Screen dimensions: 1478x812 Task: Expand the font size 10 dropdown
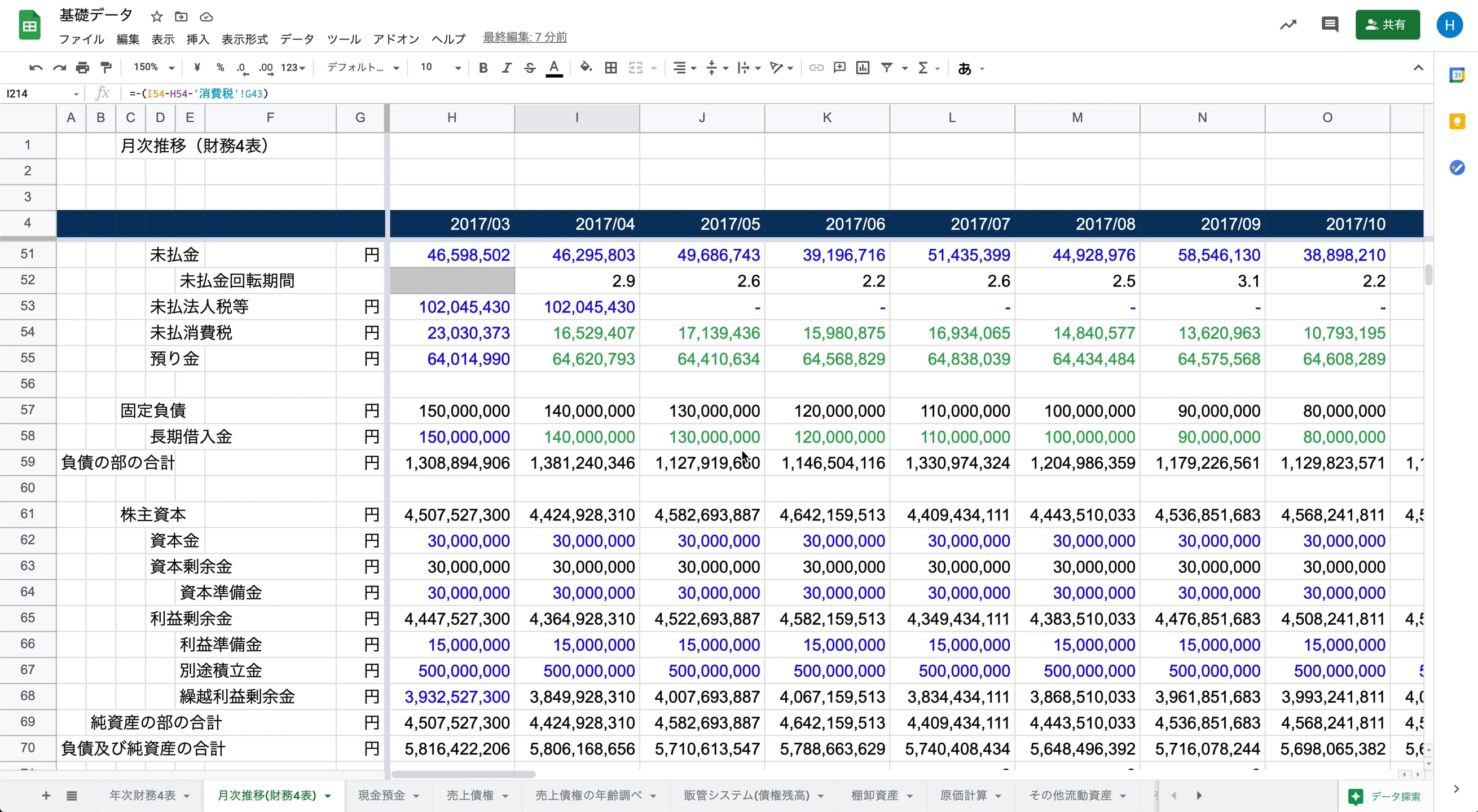pos(440,68)
